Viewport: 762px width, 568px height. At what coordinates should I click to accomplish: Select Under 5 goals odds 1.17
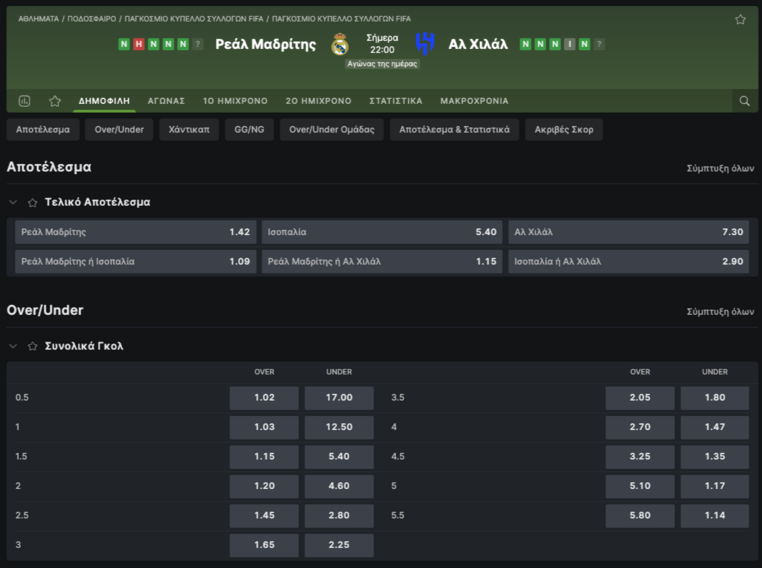pos(715,486)
